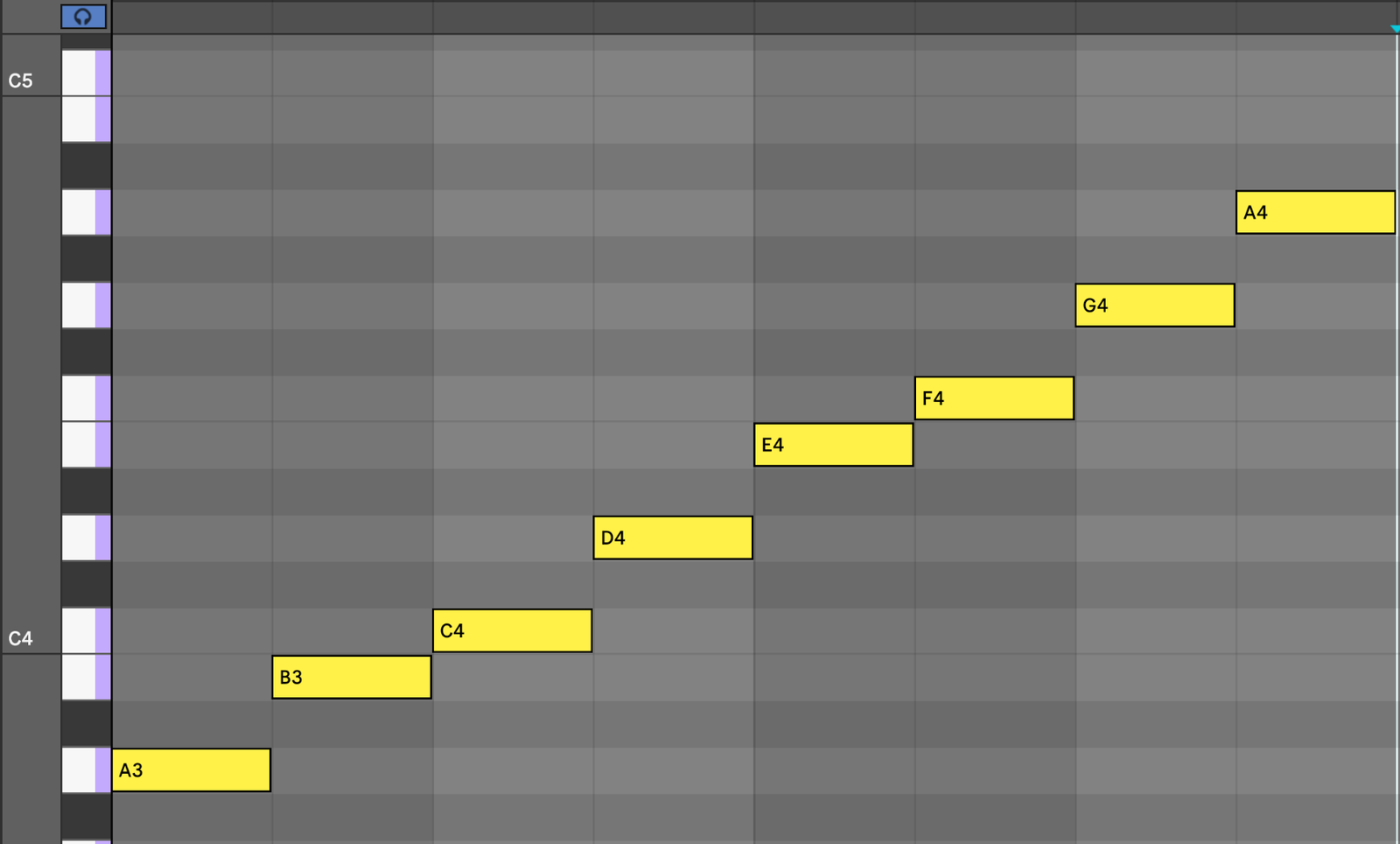Toggle the headphone MIDI preview icon
The height and width of the screenshot is (844, 1400).
coord(84,15)
